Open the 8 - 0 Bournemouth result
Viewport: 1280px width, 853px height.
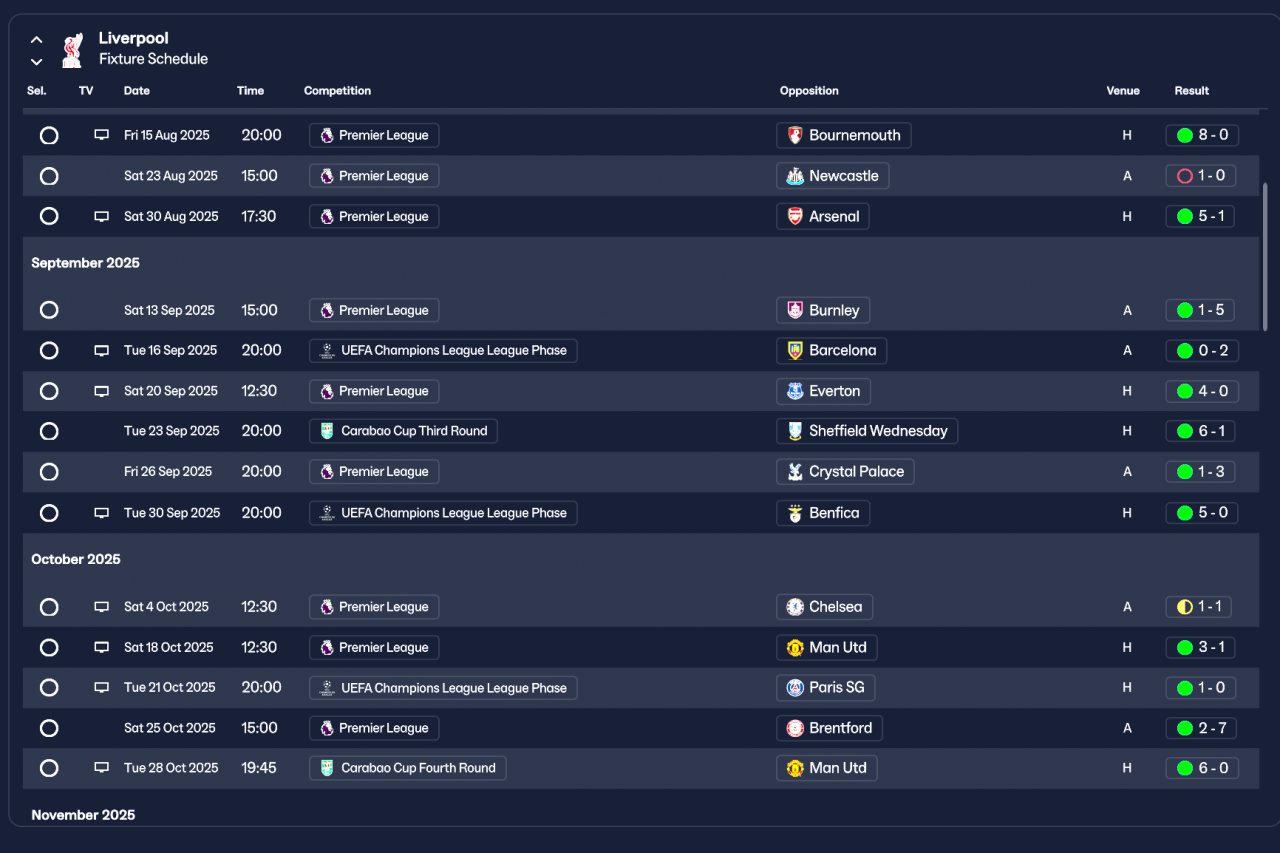(1202, 135)
